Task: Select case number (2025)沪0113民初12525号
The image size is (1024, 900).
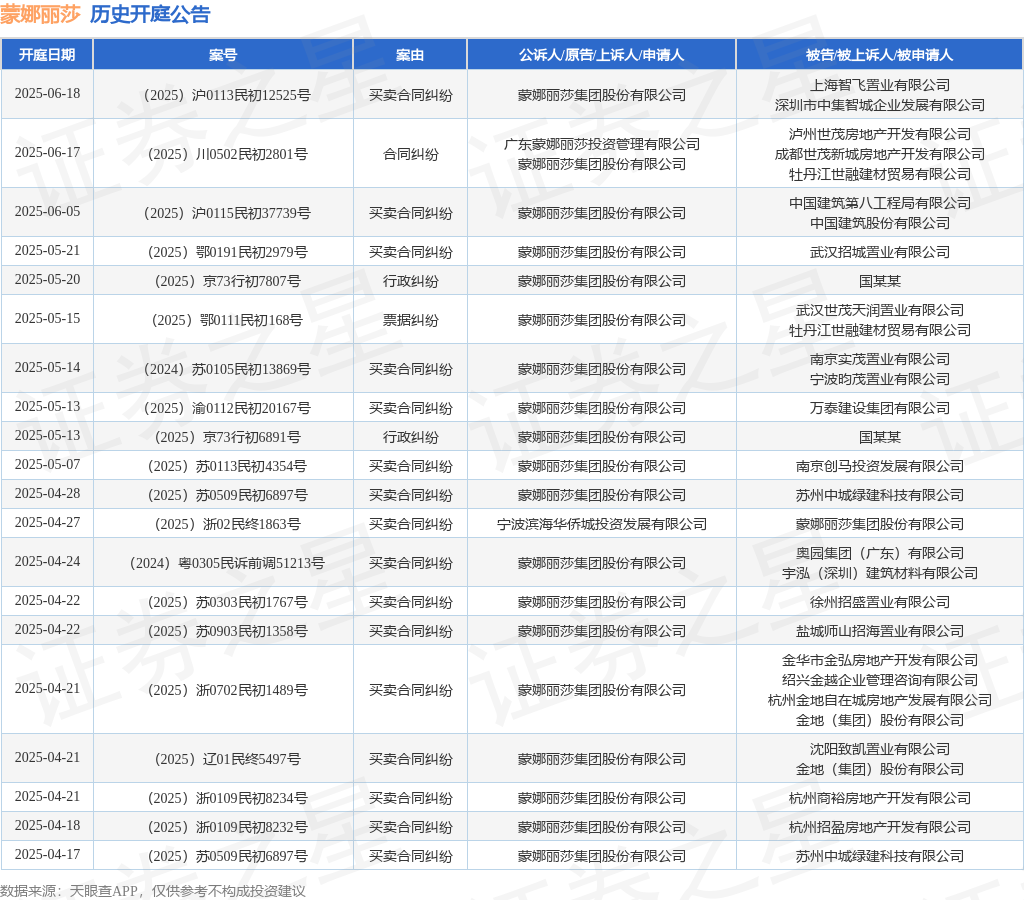Action: click(227, 95)
